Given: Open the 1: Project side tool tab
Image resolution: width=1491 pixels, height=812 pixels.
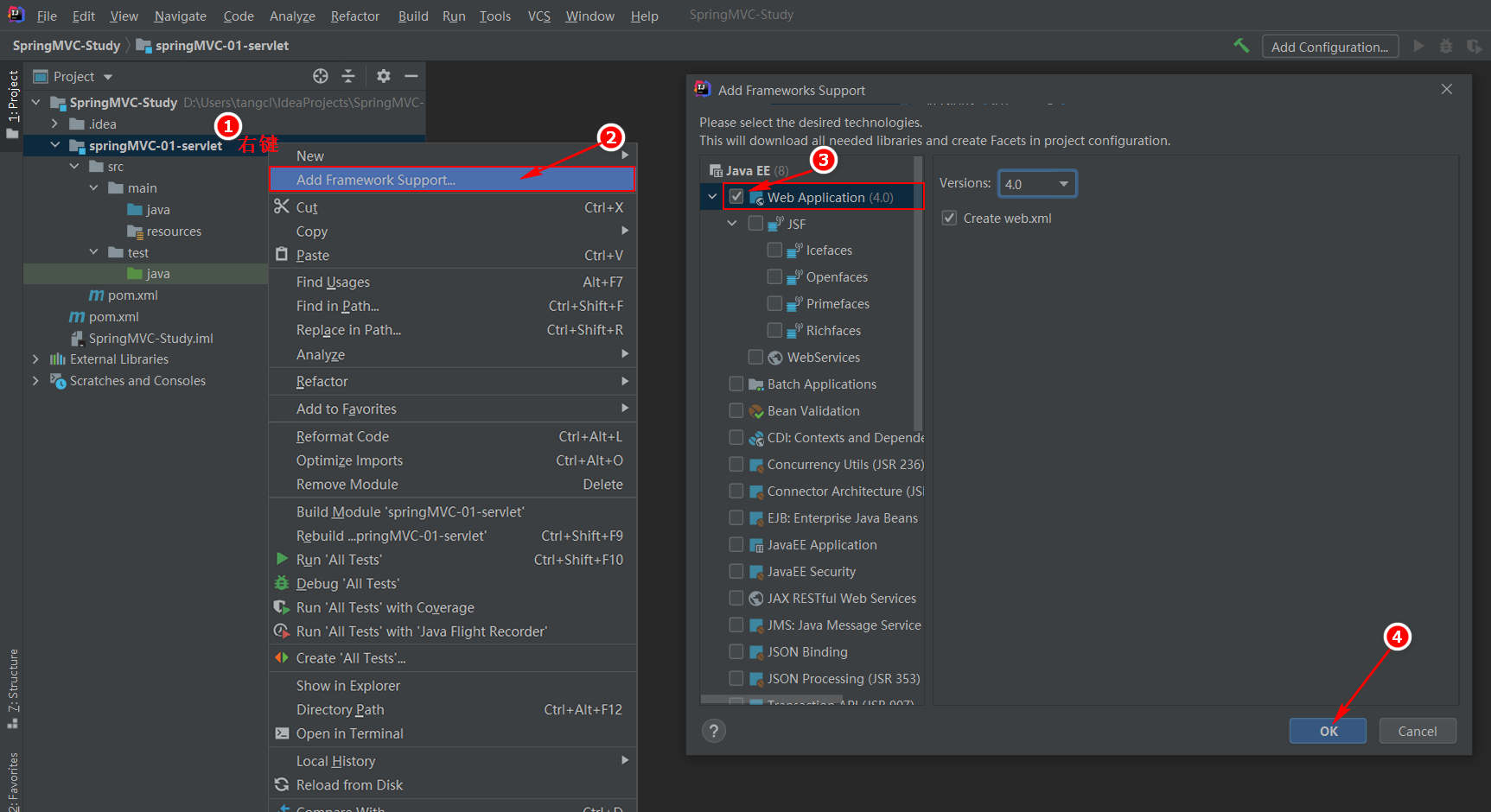Looking at the screenshot, I should (x=13, y=104).
